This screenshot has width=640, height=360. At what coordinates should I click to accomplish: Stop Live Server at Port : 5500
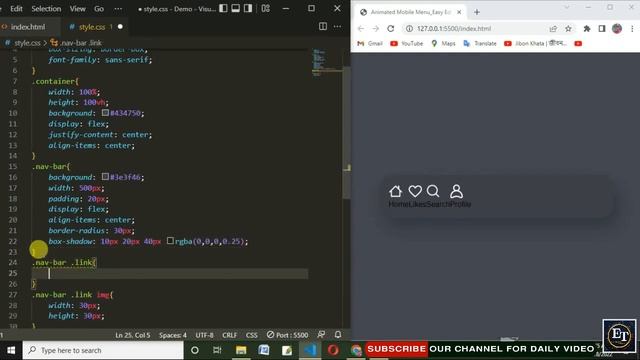[287, 335]
